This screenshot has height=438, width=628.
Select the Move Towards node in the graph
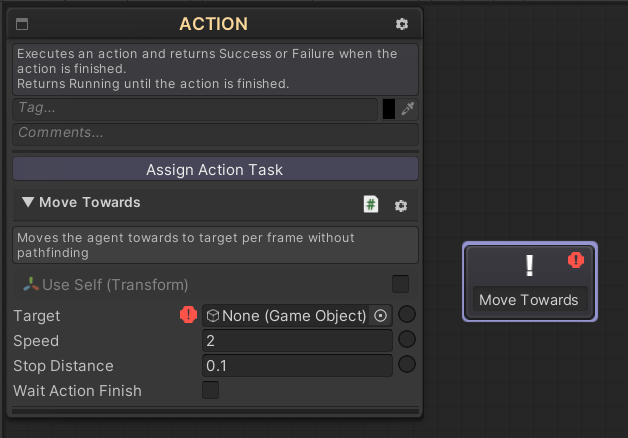coord(530,281)
